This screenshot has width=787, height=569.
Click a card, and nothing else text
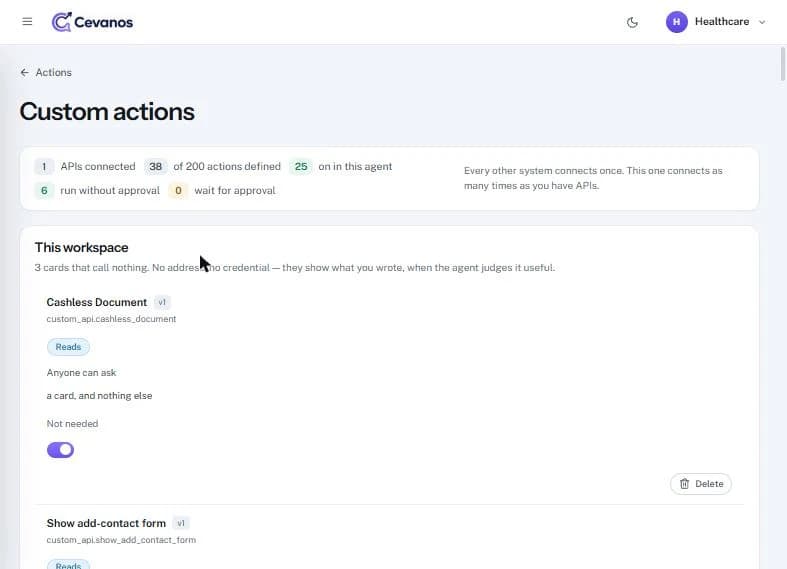click(99, 396)
